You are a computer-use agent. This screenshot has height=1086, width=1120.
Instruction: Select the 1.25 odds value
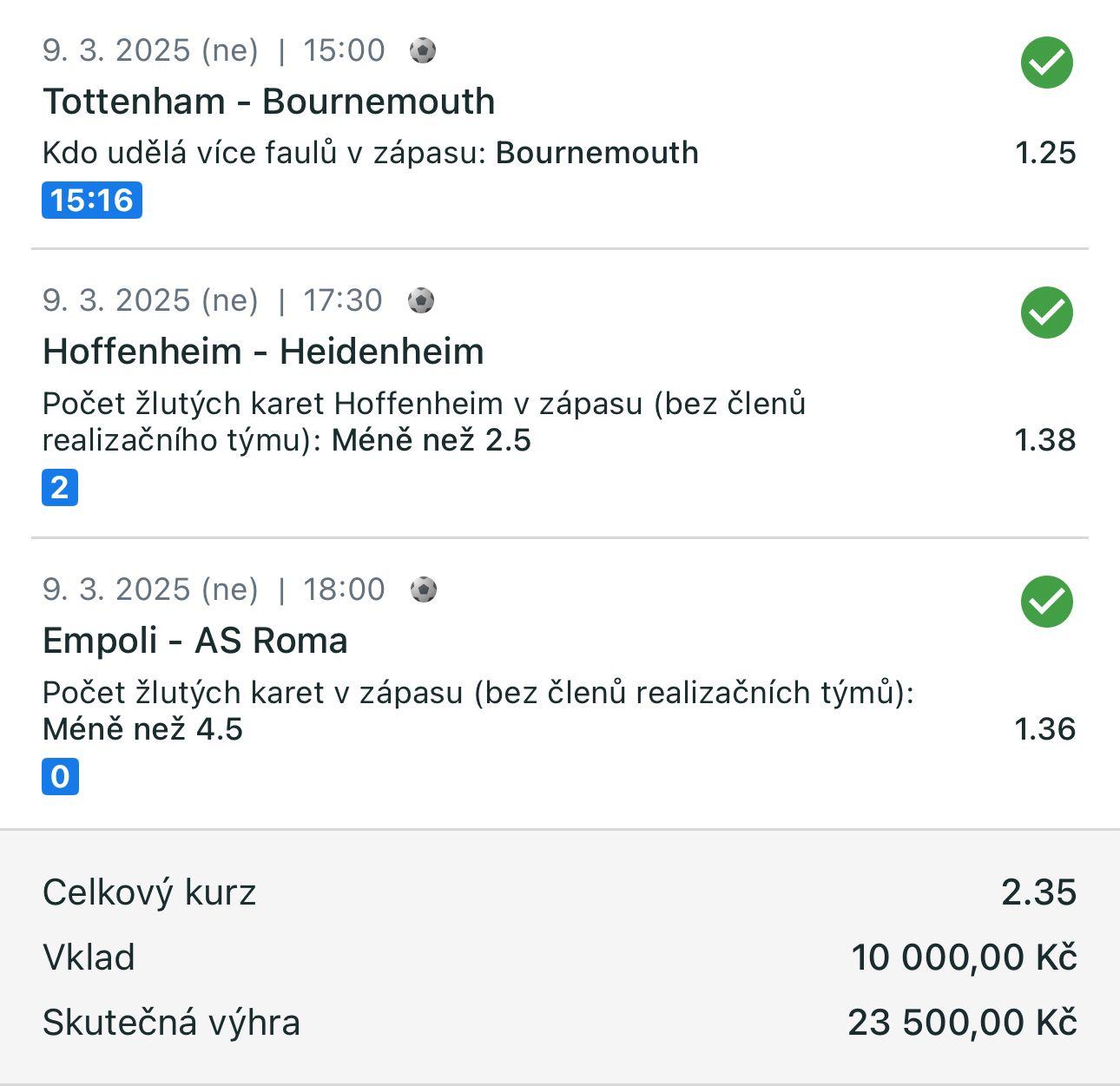[1045, 153]
